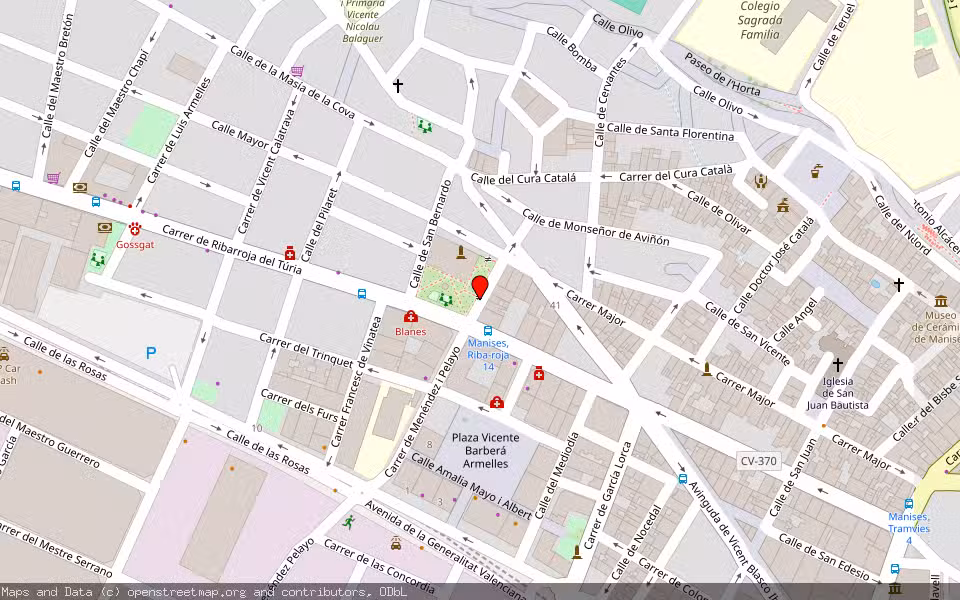Click the Plaza Vicente Barberá Armelles label
960x600 pixels.
click(x=489, y=452)
